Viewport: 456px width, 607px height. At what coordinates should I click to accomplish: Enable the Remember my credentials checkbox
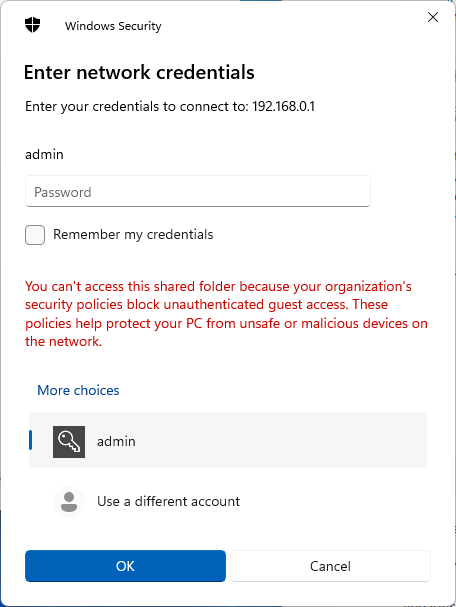35,235
